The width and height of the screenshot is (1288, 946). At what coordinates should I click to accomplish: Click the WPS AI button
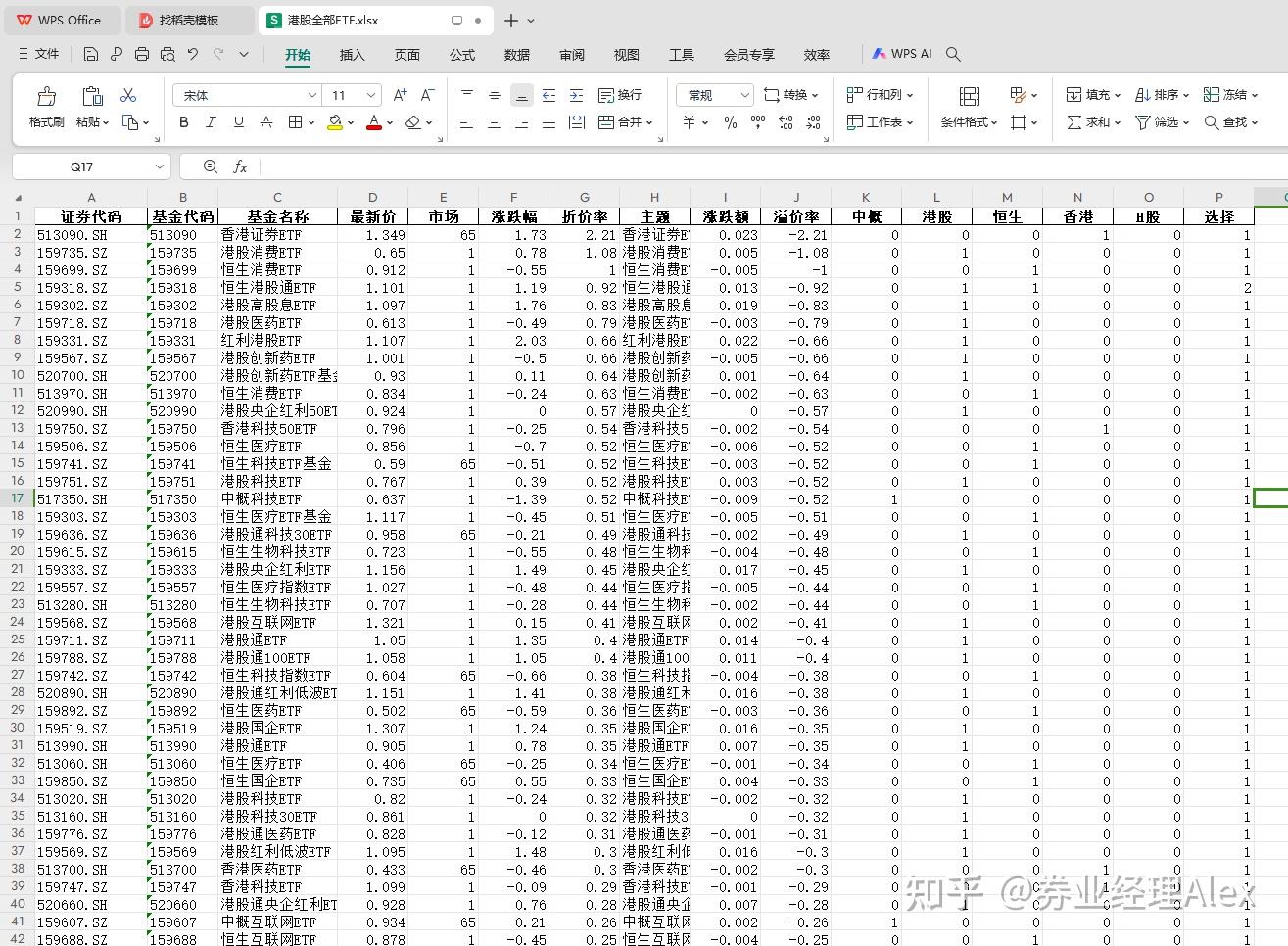coord(900,54)
